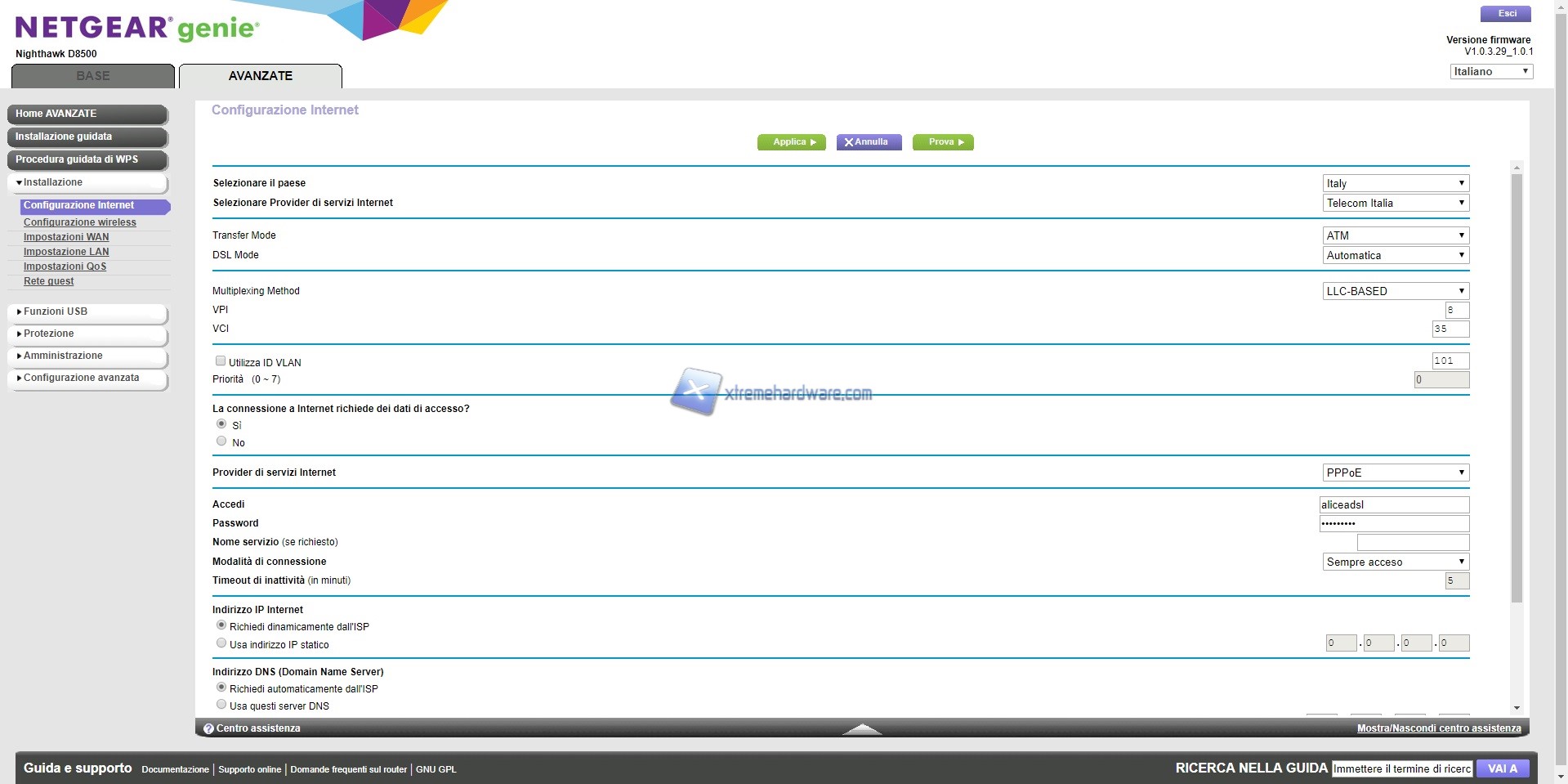Click the scrollbar up arrow

point(1517,168)
